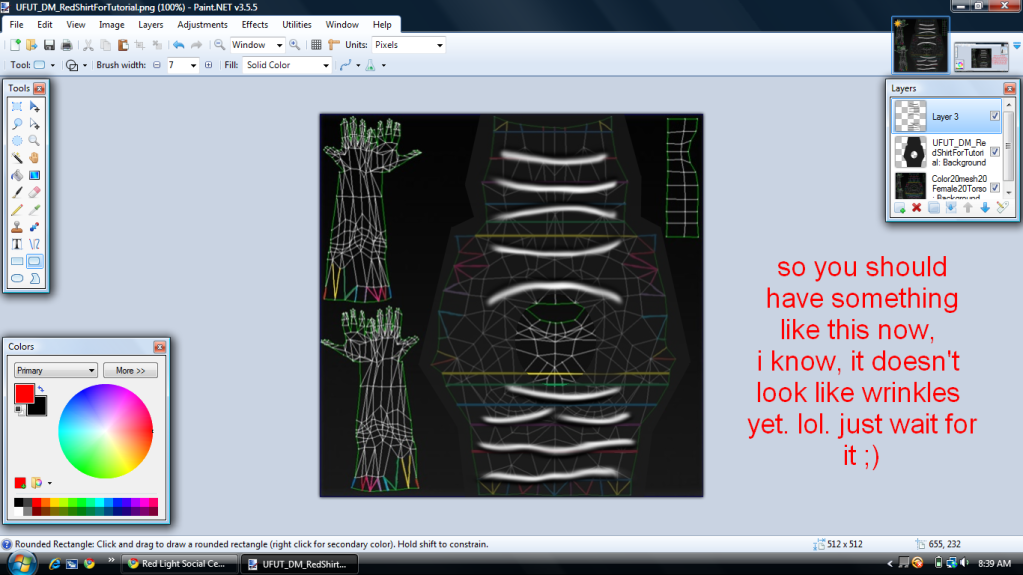Select the Recolor tool
The image size is (1023, 575).
tap(35, 226)
